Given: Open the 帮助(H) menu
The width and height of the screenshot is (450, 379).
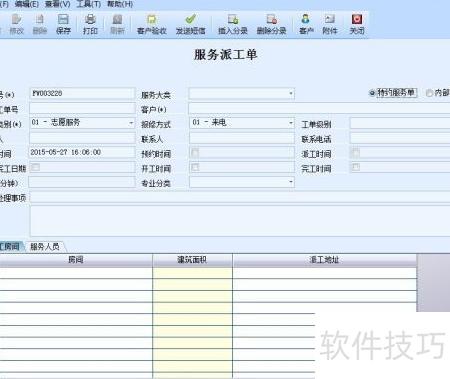Looking at the screenshot, I should tap(120, 4).
